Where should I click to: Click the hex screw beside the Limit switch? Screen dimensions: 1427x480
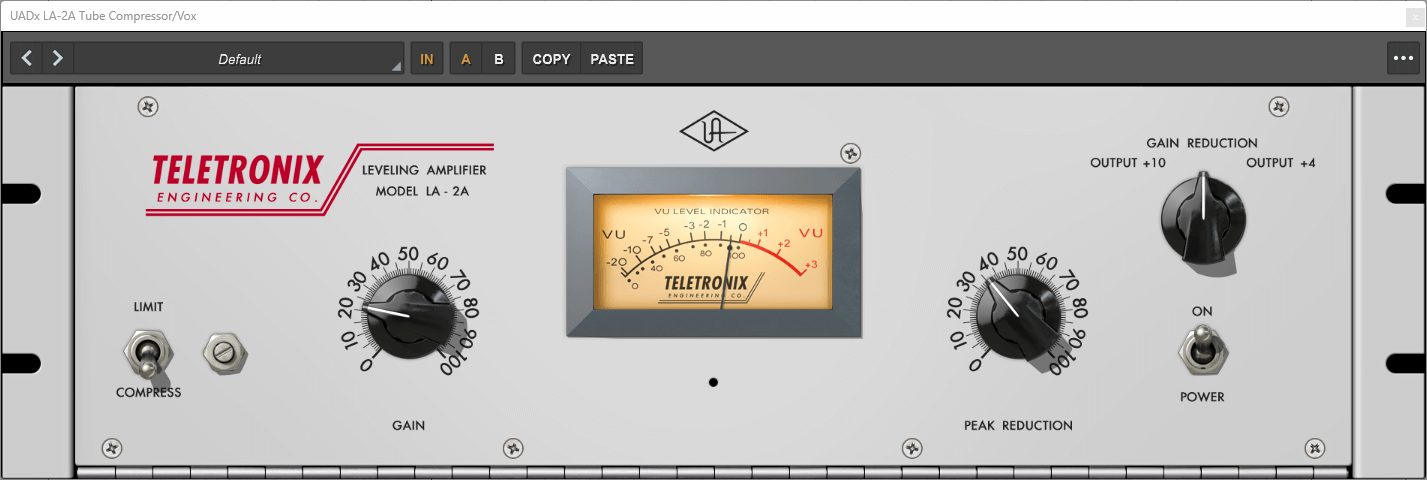point(225,352)
